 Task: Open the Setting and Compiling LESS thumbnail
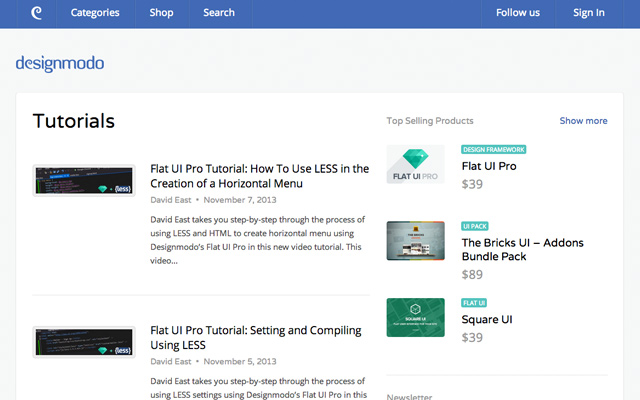84,342
